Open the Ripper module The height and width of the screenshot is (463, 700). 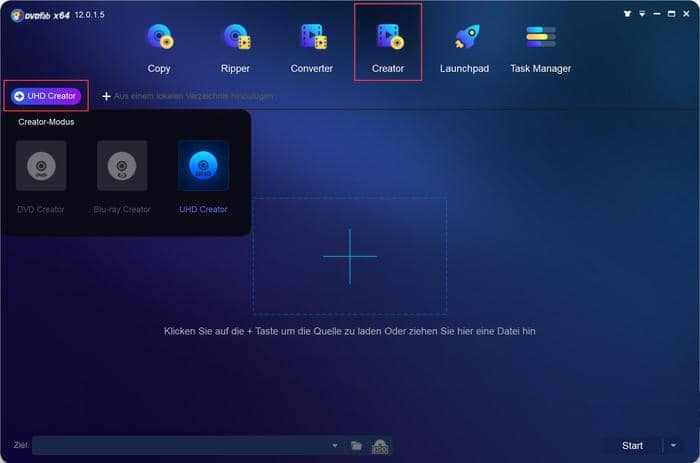point(236,48)
